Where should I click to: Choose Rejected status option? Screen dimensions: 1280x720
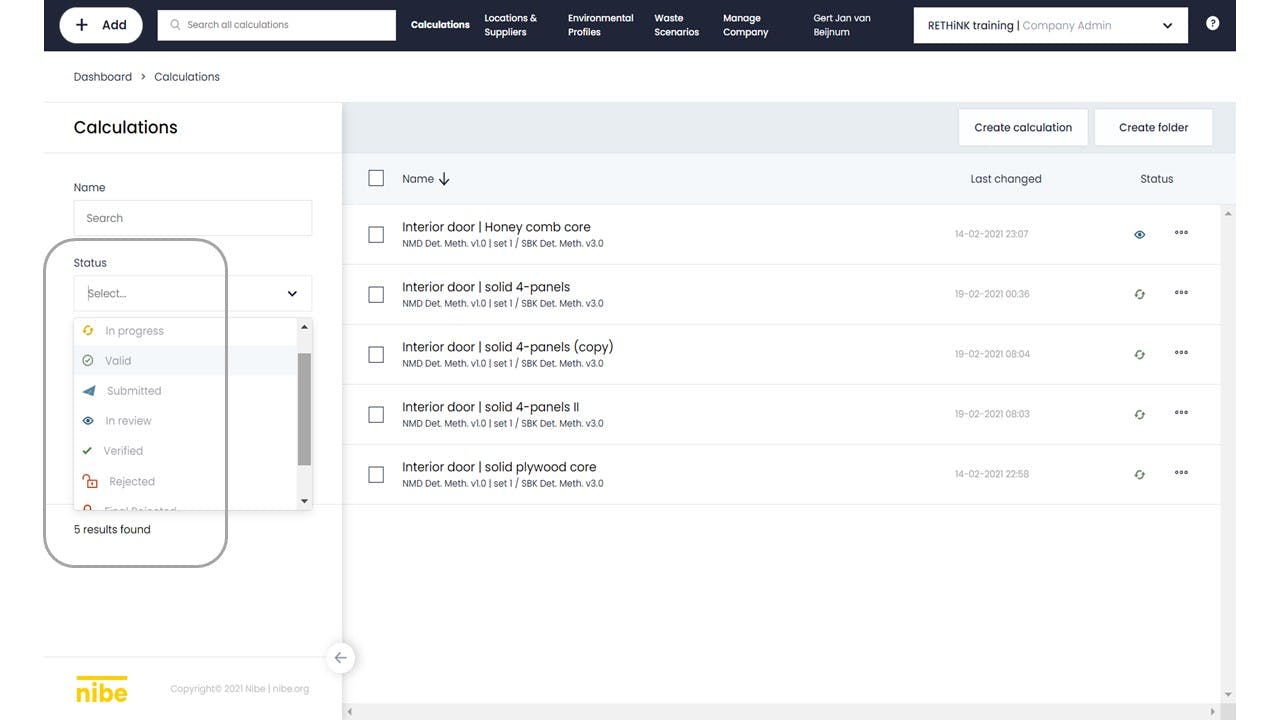[186, 481]
